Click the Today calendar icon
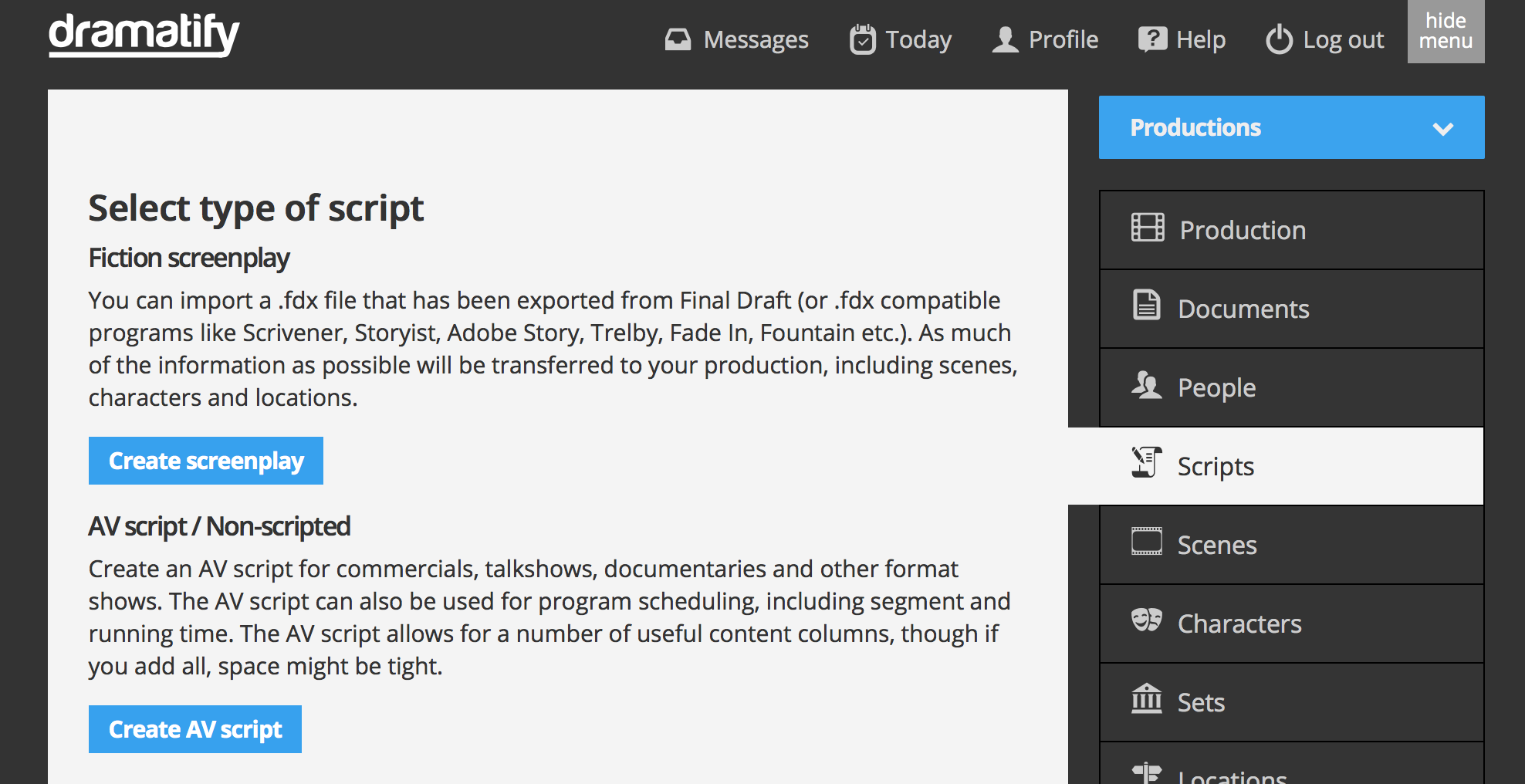This screenshot has width=1525, height=784. click(862, 39)
